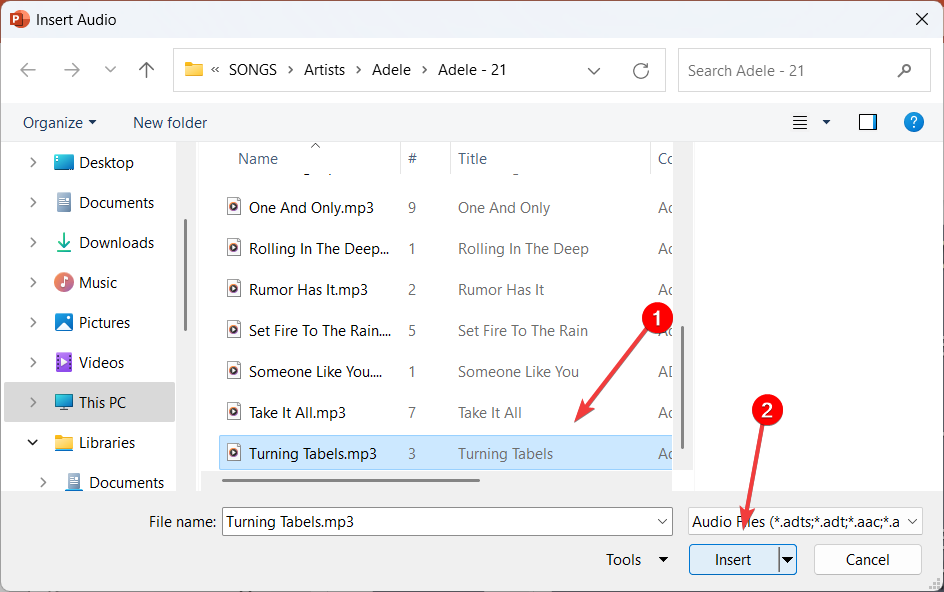Viewport: 944px width, 592px height.
Task: Focus the Search Adele - 21 box
Action: (x=804, y=70)
